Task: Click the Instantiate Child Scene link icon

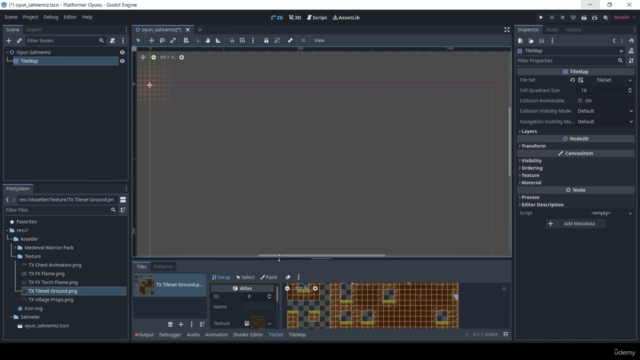Action: click(19, 40)
